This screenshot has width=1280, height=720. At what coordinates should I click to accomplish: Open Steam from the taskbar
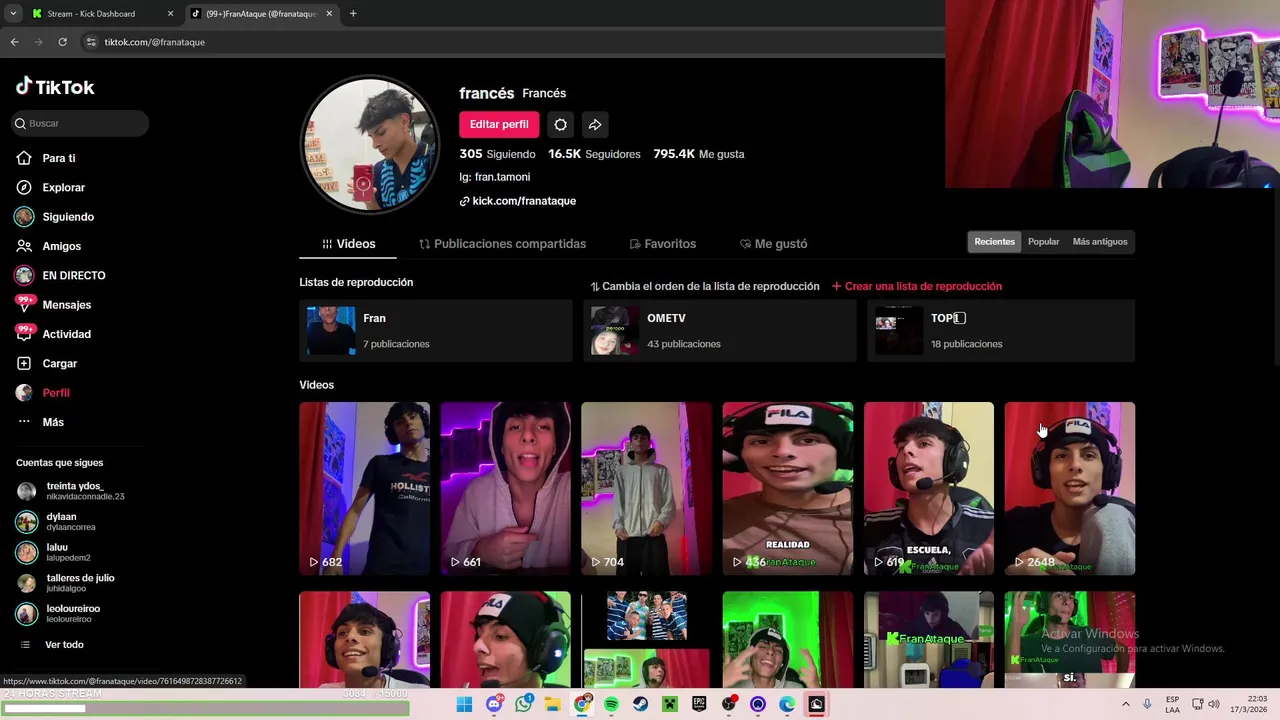640,705
